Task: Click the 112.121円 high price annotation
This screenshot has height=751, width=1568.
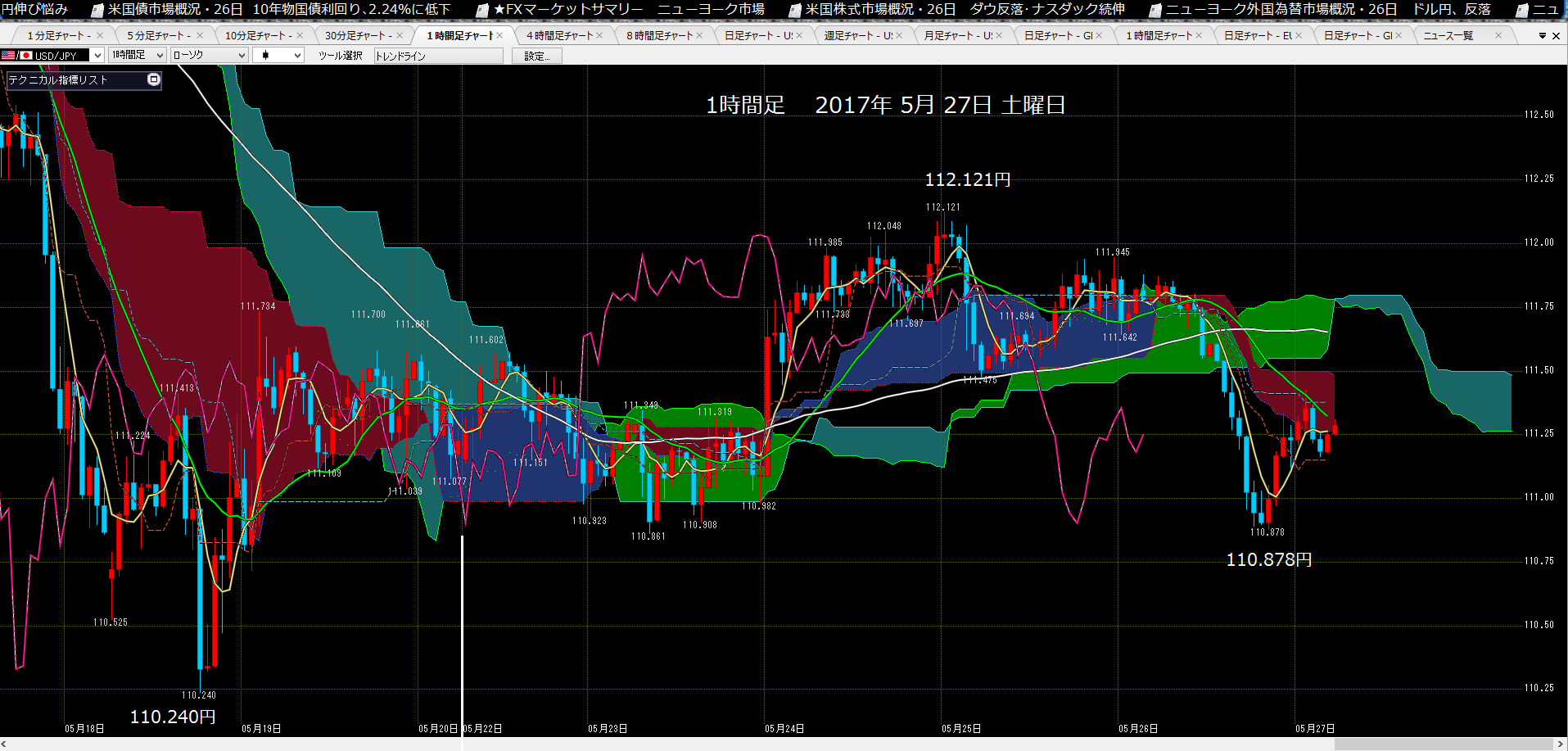Action: (x=968, y=179)
